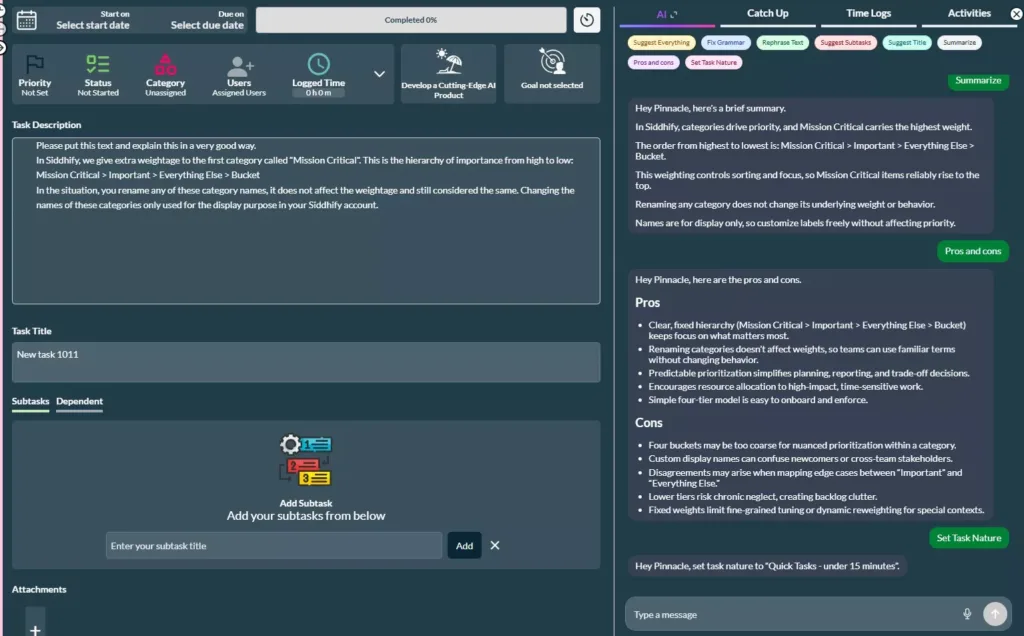The image size is (1024, 636).
Task: Click the Task Title field New task 1011
Action: tap(306, 362)
